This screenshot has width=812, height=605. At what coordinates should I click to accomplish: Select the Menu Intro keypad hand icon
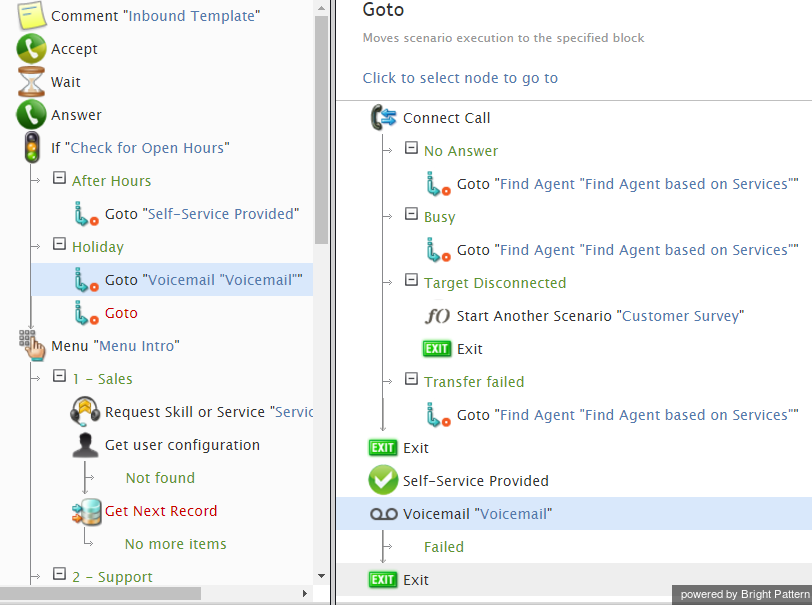[x=32, y=345]
